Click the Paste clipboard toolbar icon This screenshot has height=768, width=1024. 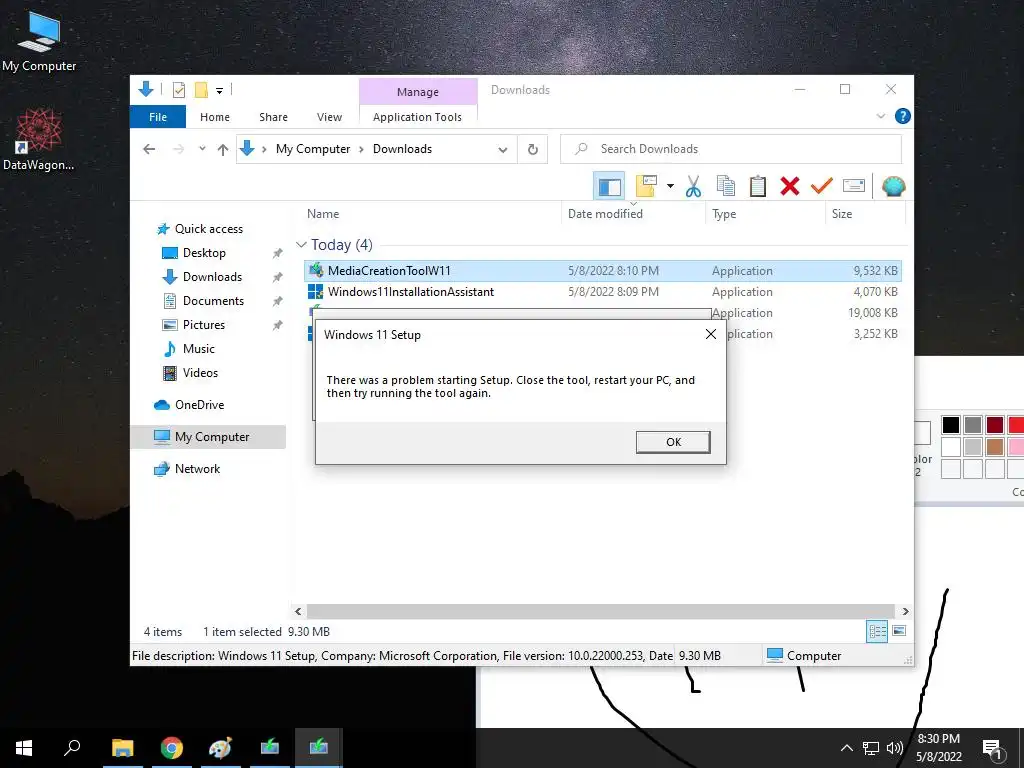coord(758,187)
